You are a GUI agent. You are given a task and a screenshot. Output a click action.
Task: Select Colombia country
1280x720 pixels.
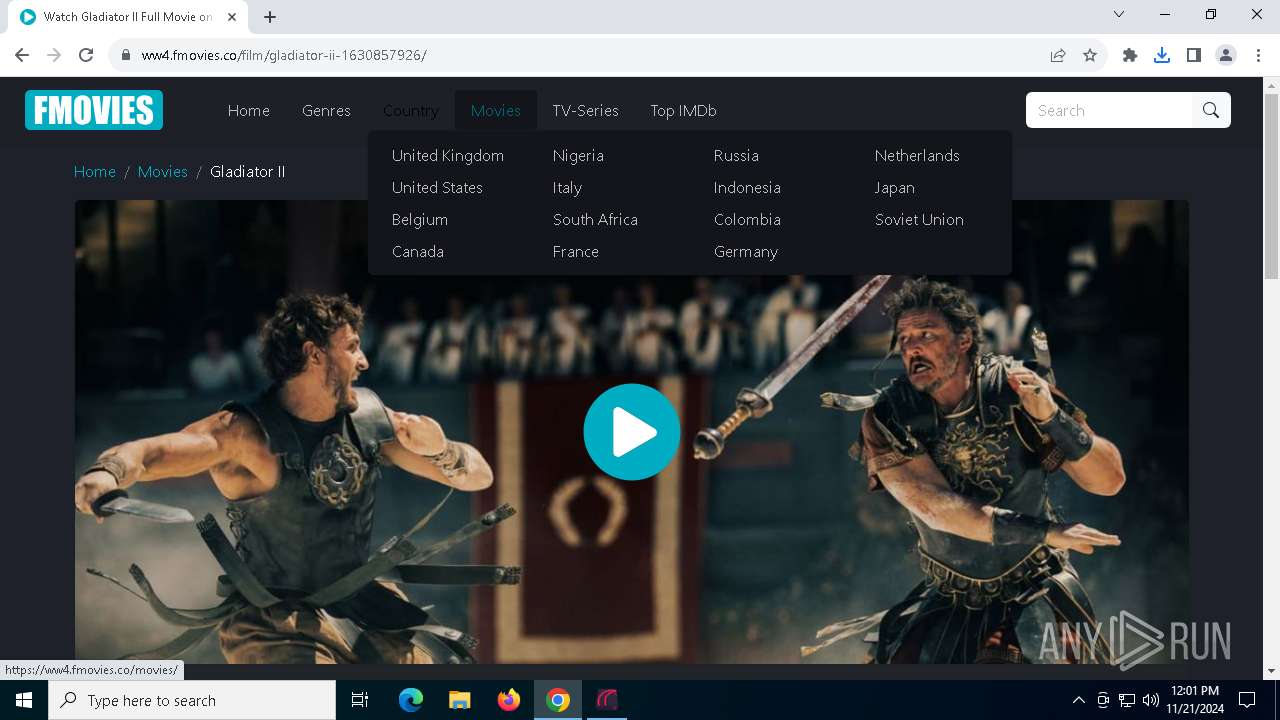(x=747, y=219)
